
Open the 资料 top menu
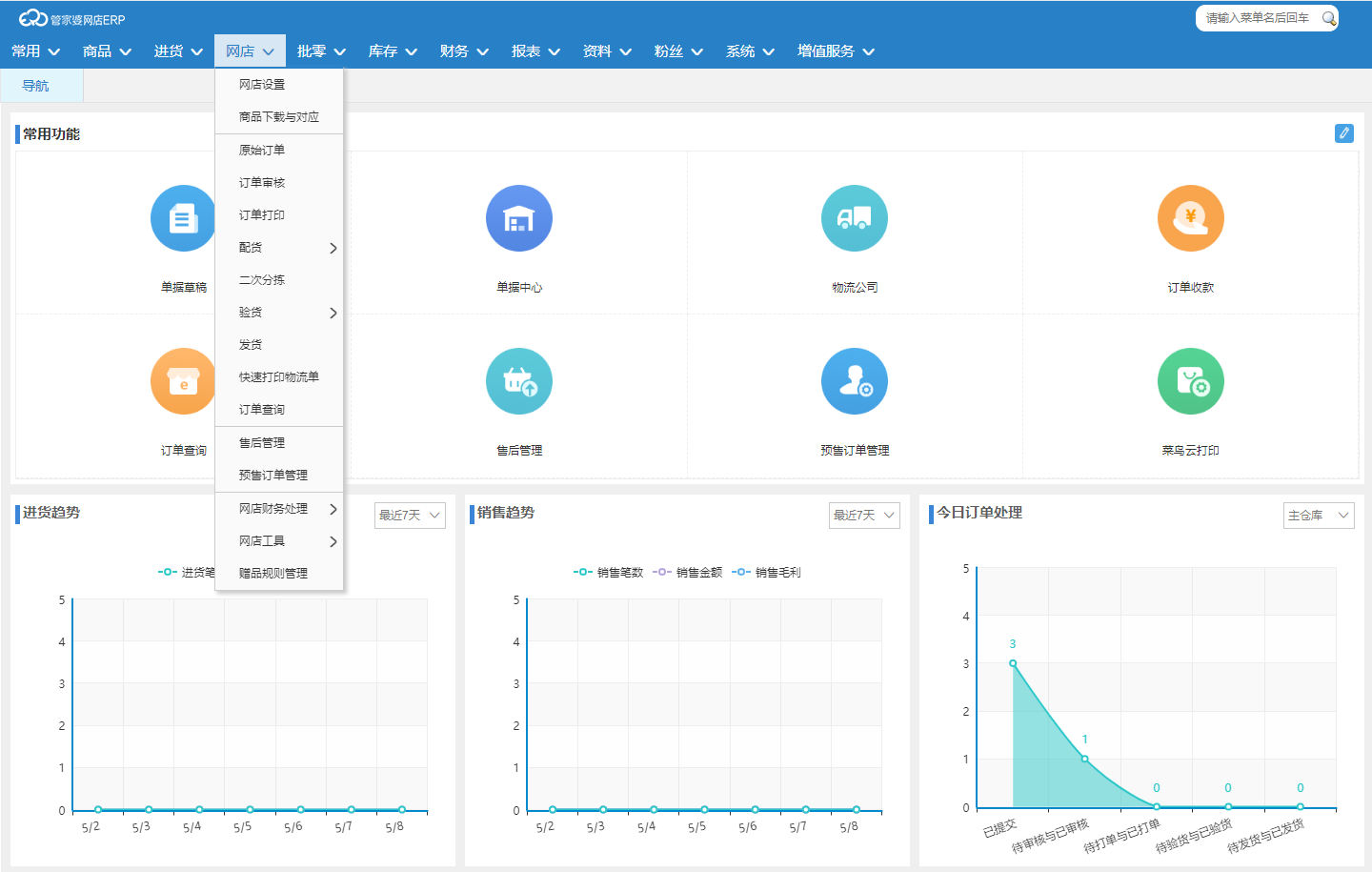(608, 51)
